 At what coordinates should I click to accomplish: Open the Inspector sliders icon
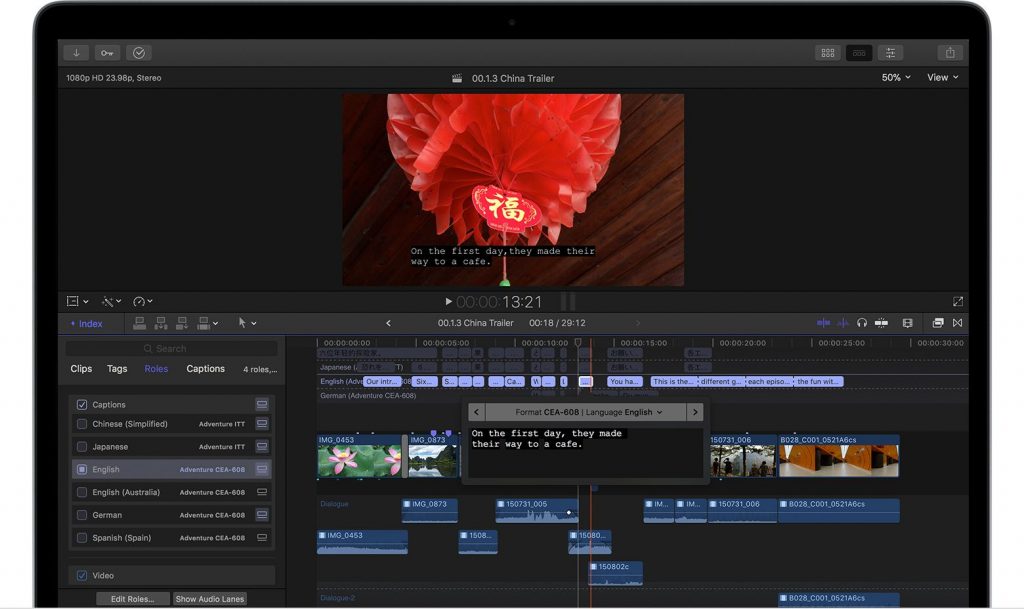point(890,53)
